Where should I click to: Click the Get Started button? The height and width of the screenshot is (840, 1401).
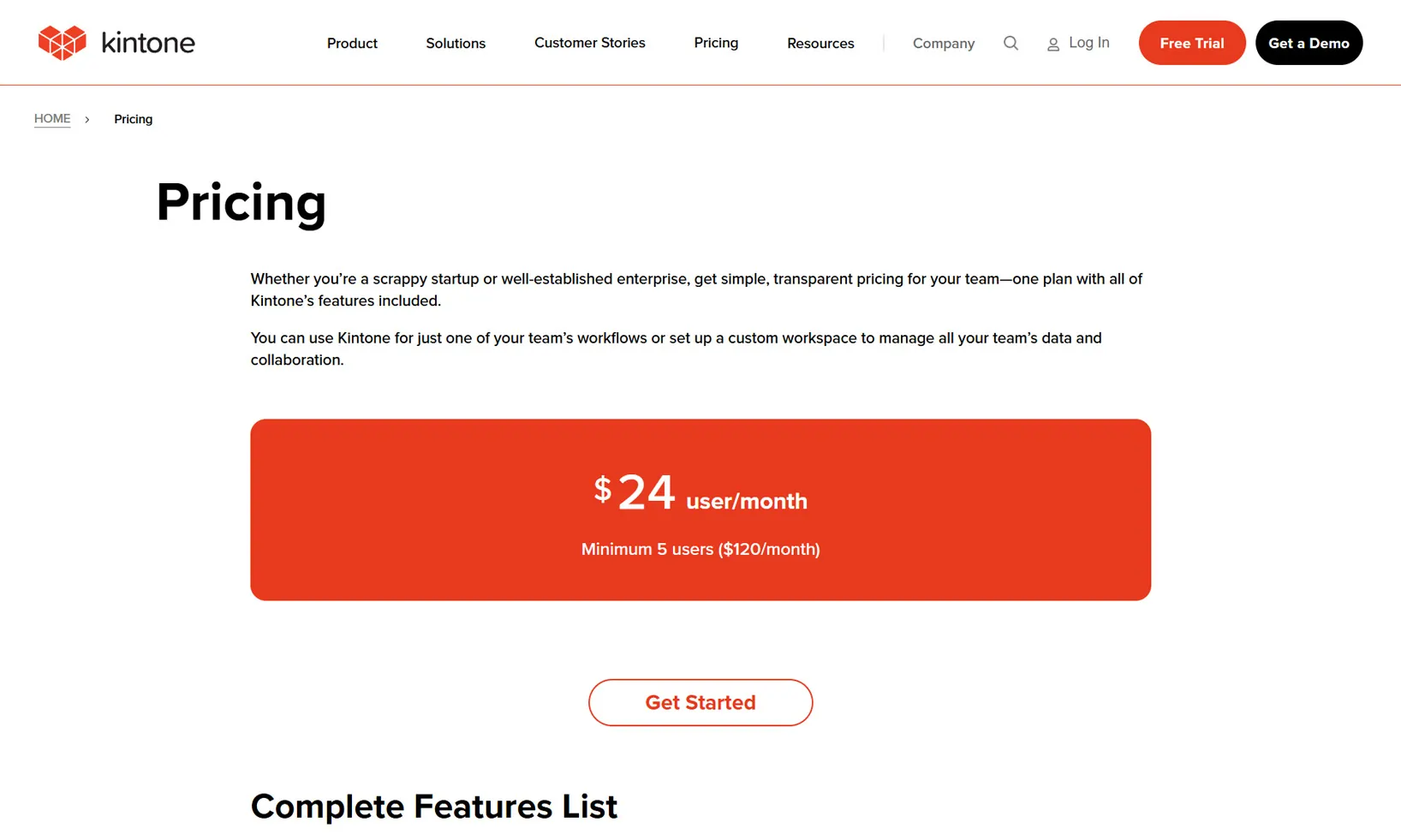[700, 703]
